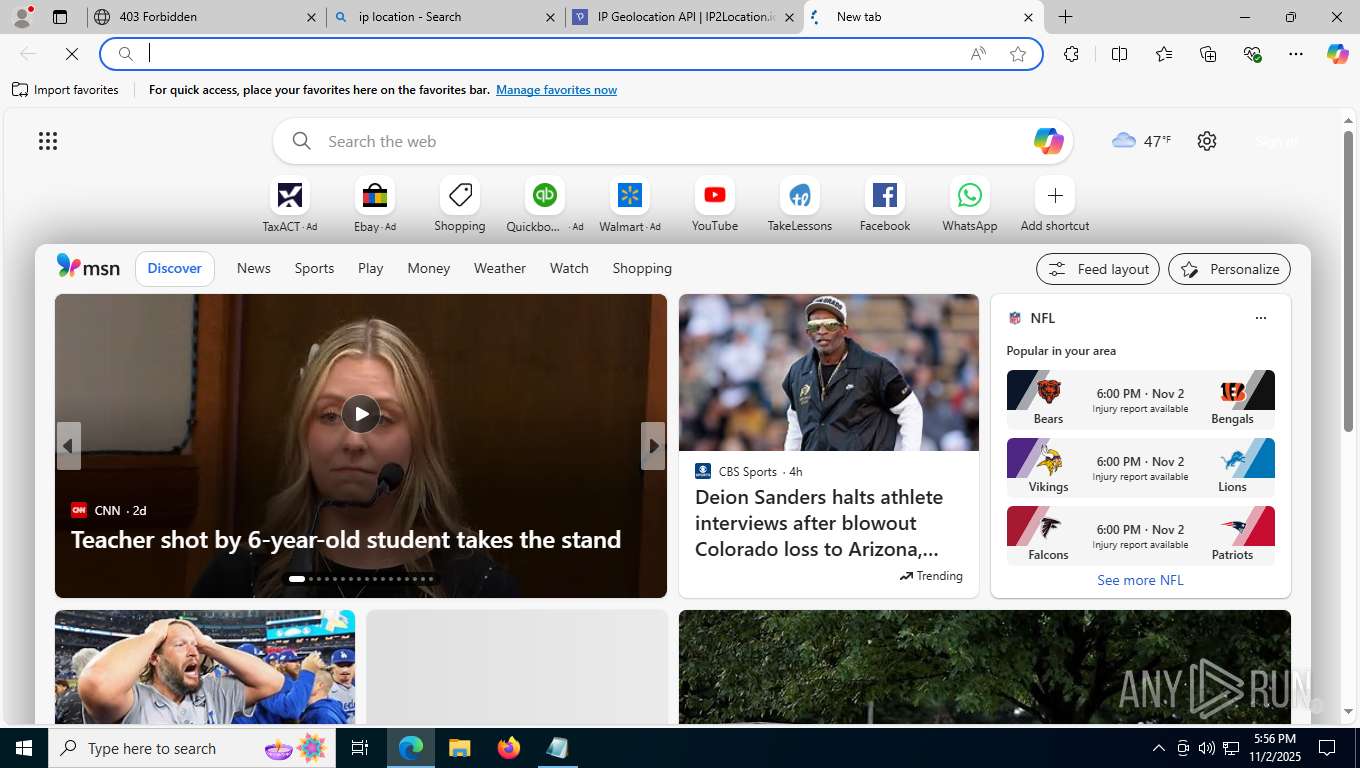Play the CNN teacher video
The width and height of the screenshot is (1360, 768).
pyautogui.click(x=361, y=414)
